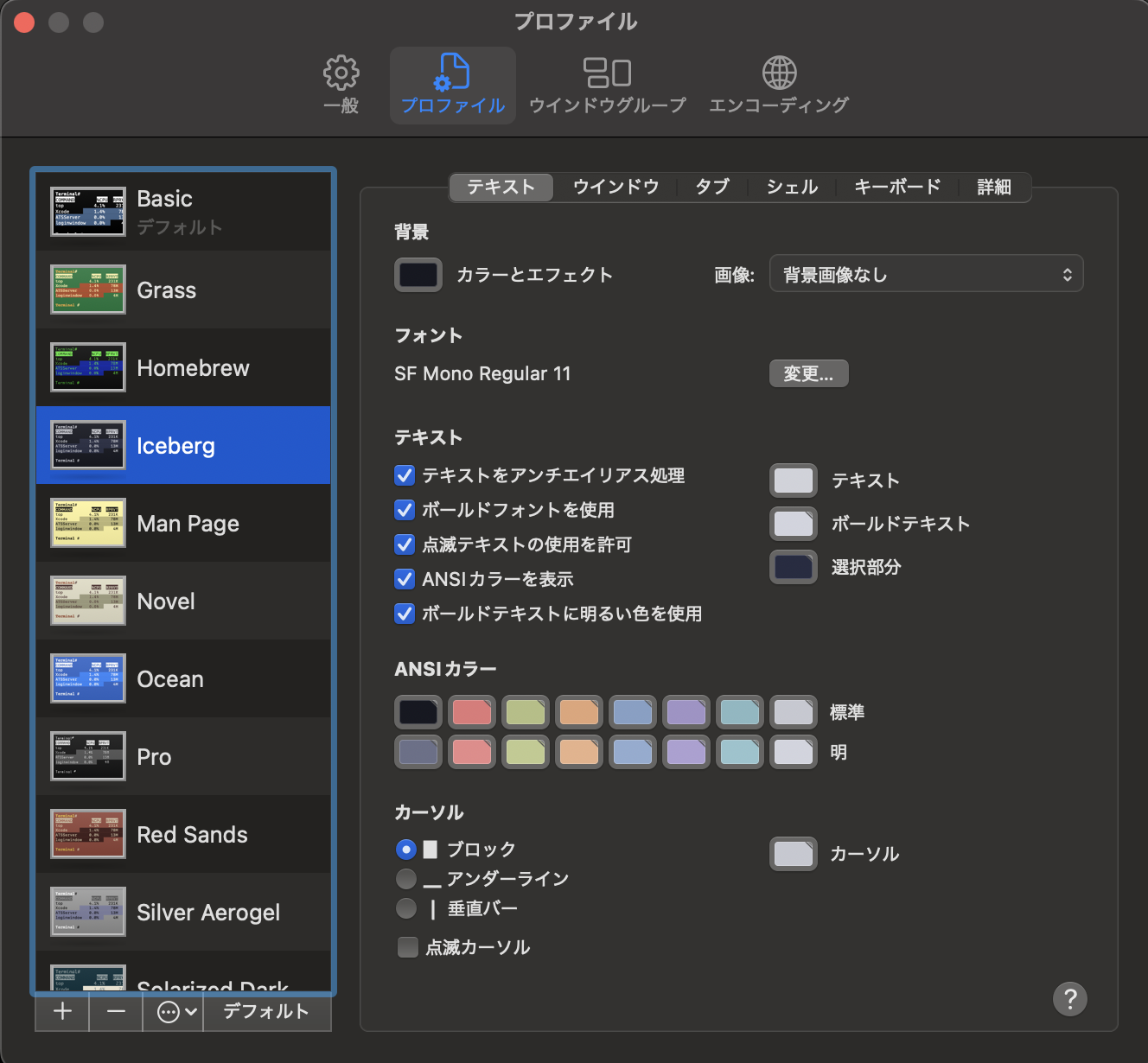Image resolution: width=1148 pixels, height=1063 pixels.
Task: Open the エンコーディング globe icon
Action: (779, 73)
